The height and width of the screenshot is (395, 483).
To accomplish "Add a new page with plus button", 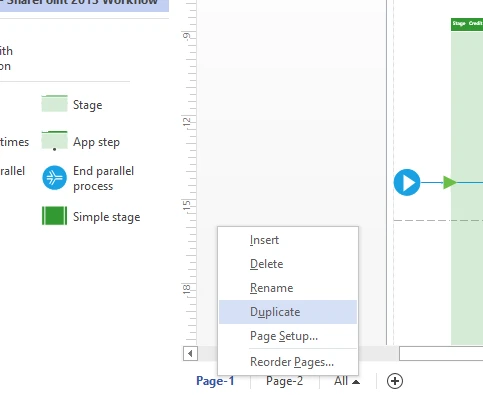I will point(395,381).
